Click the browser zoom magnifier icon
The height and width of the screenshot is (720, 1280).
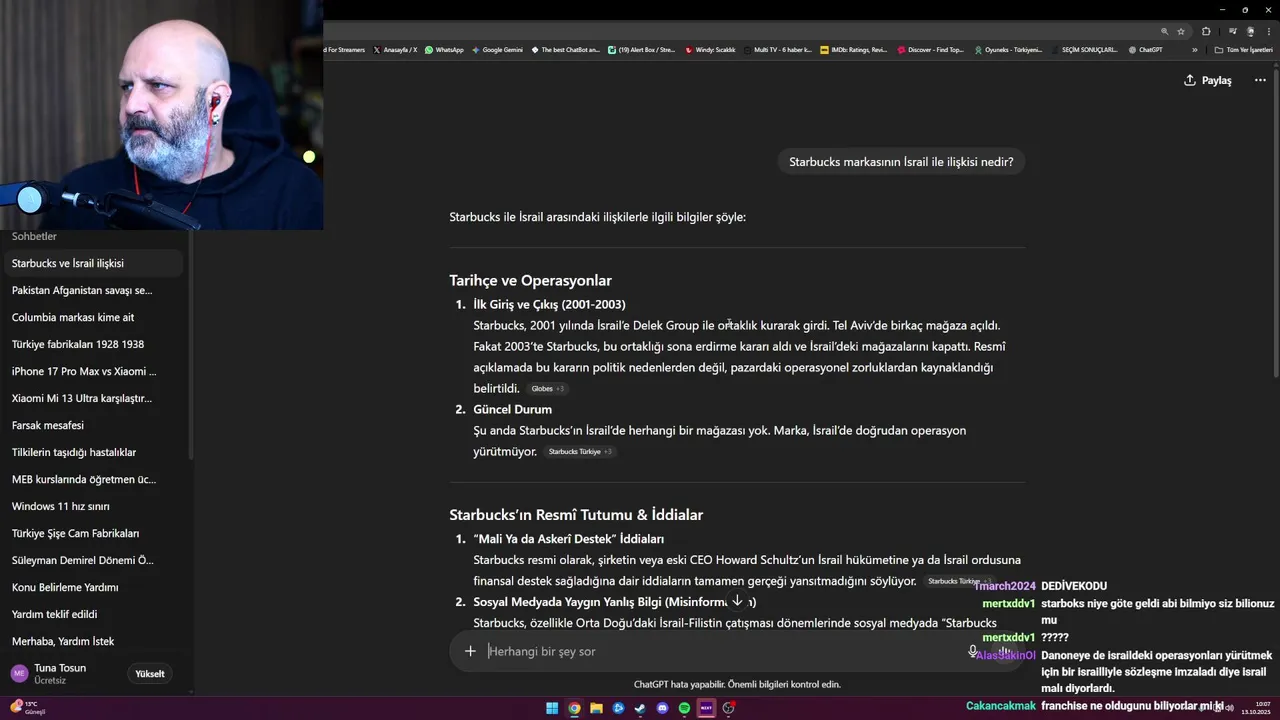point(1164,31)
